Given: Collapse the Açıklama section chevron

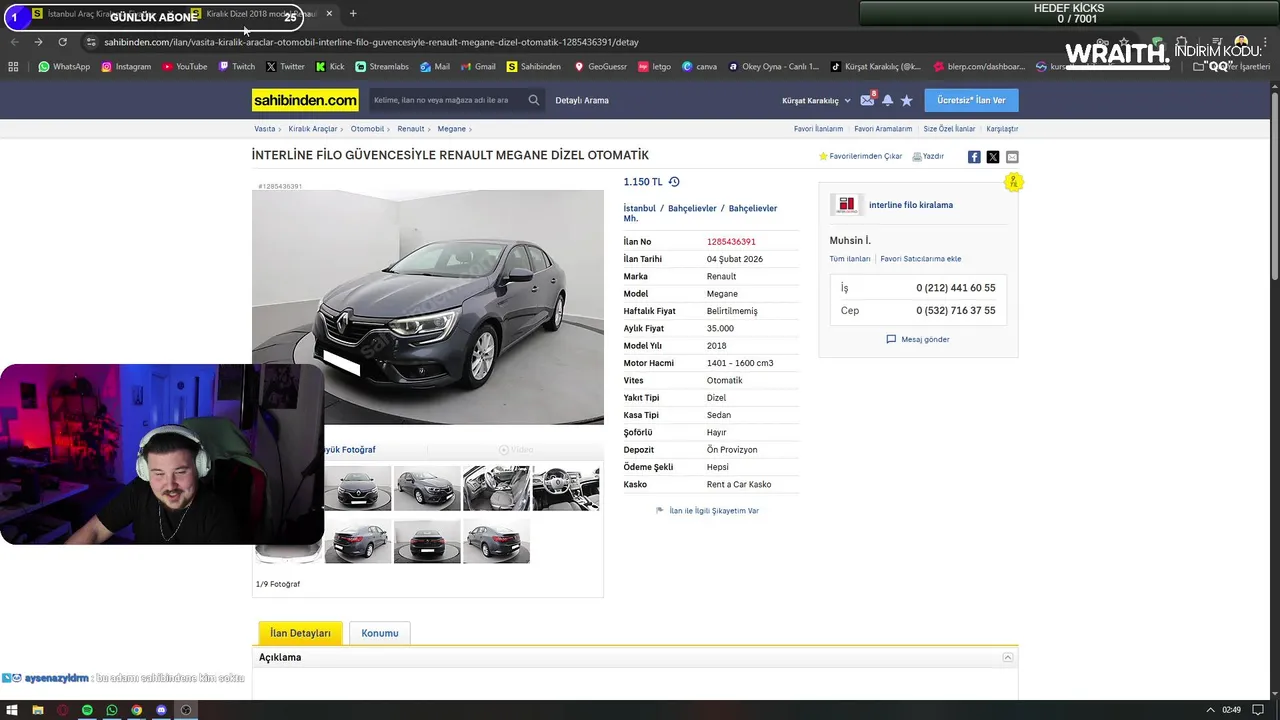Looking at the screenshot, I should coord(1008,657).
